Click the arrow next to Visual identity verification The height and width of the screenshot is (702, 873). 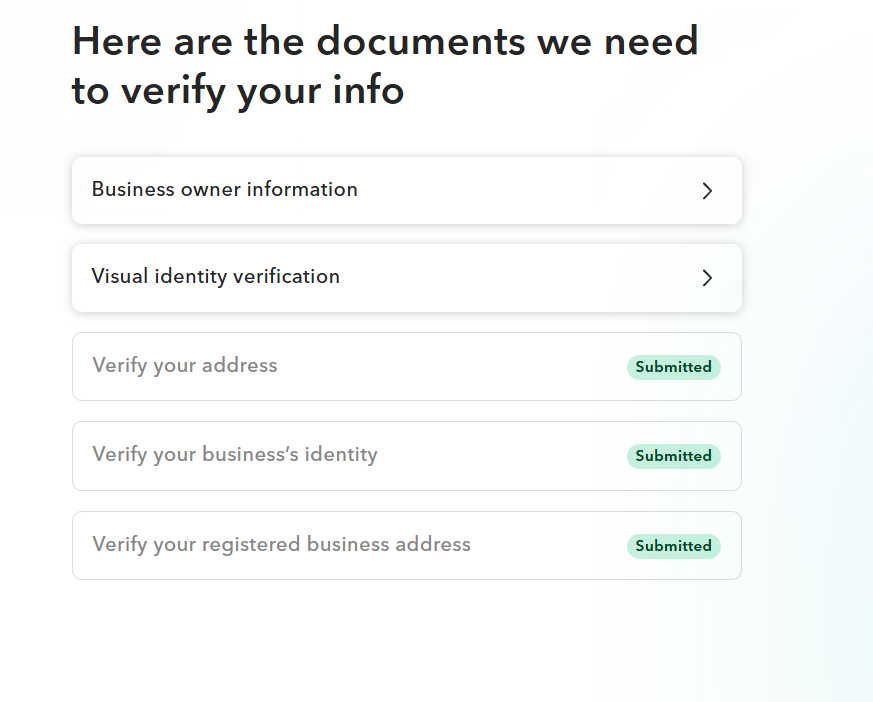(x=707, y=278)
